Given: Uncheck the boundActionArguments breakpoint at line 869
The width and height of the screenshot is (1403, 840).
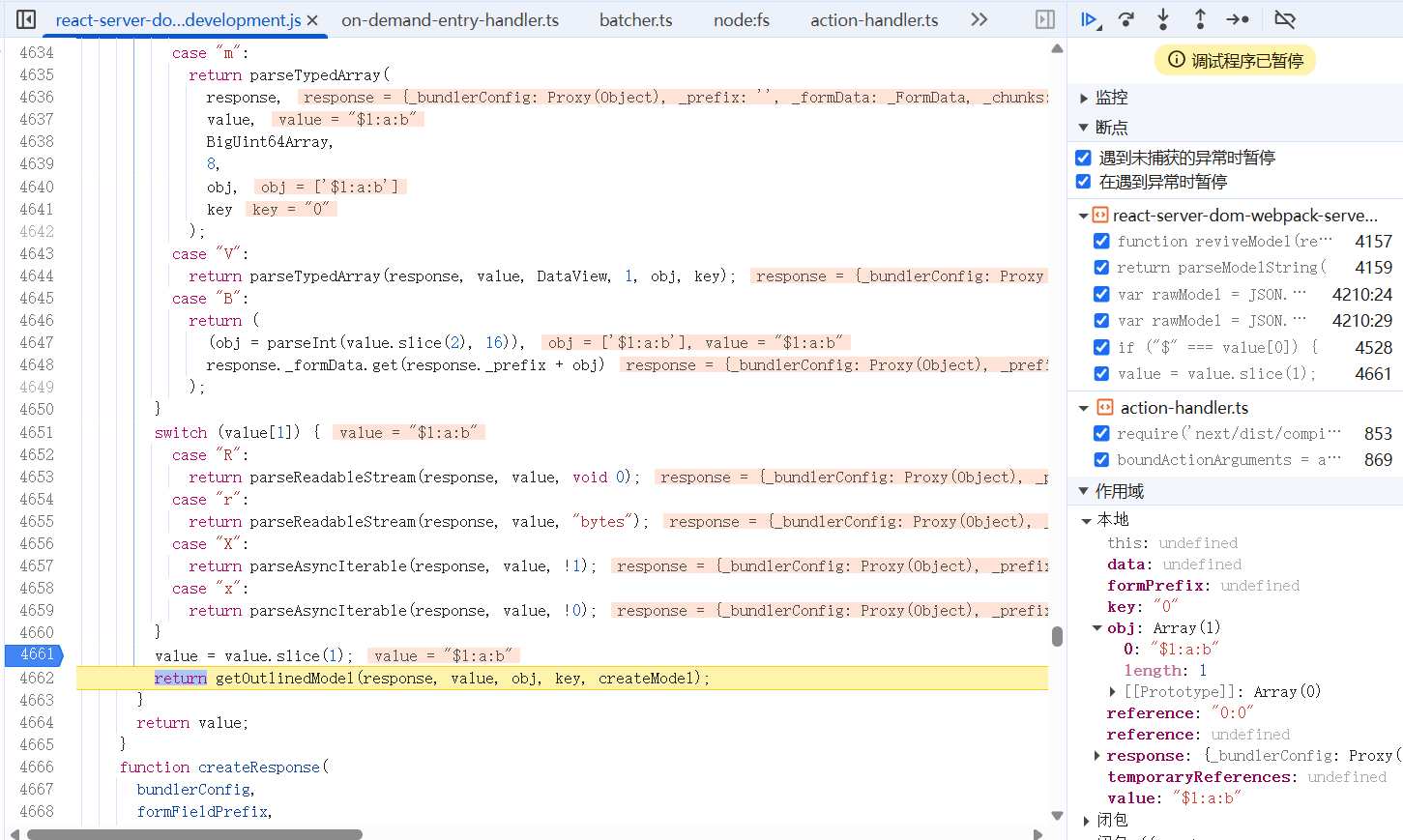Looking at the screenshot, I should tap(1101, 460).
